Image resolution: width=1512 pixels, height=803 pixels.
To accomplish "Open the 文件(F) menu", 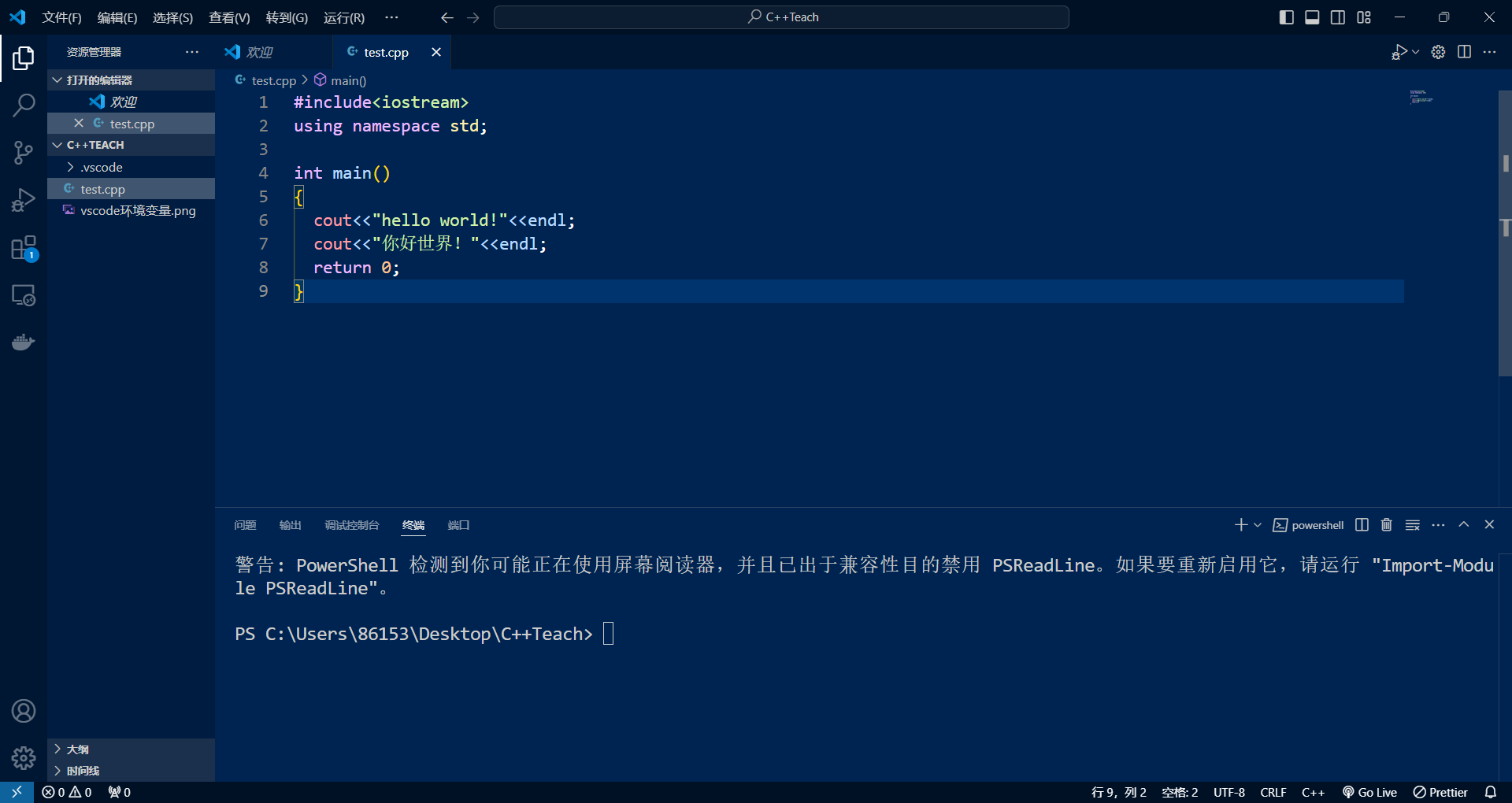I will tap(61, 17).
